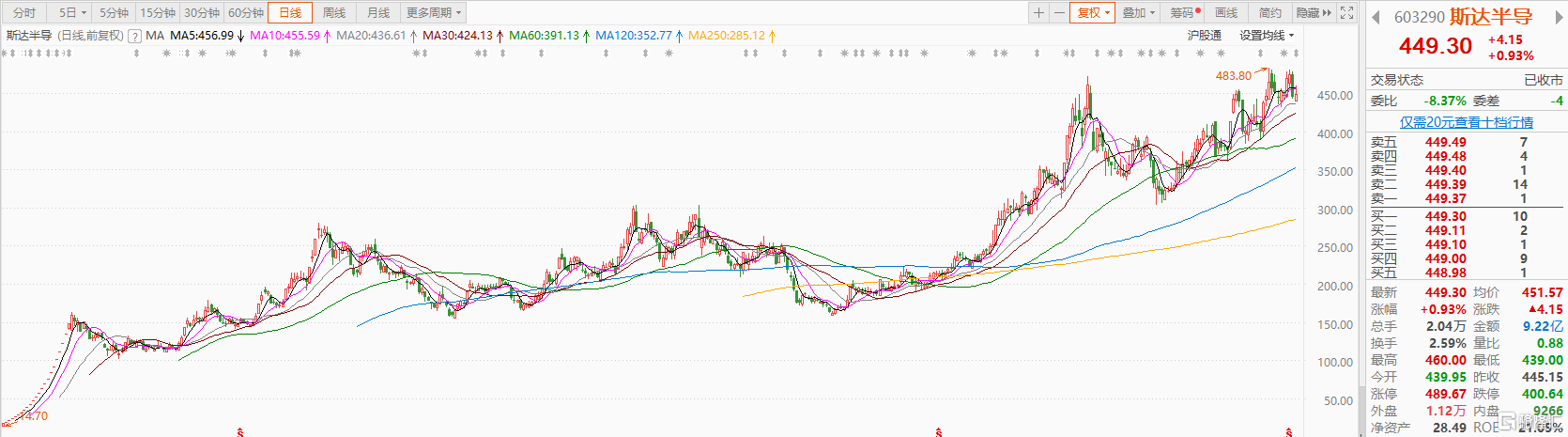Viewport: 1568px width, 437px height.
Task: Click the 450.00 price axis label
Action: [1335, 96]
